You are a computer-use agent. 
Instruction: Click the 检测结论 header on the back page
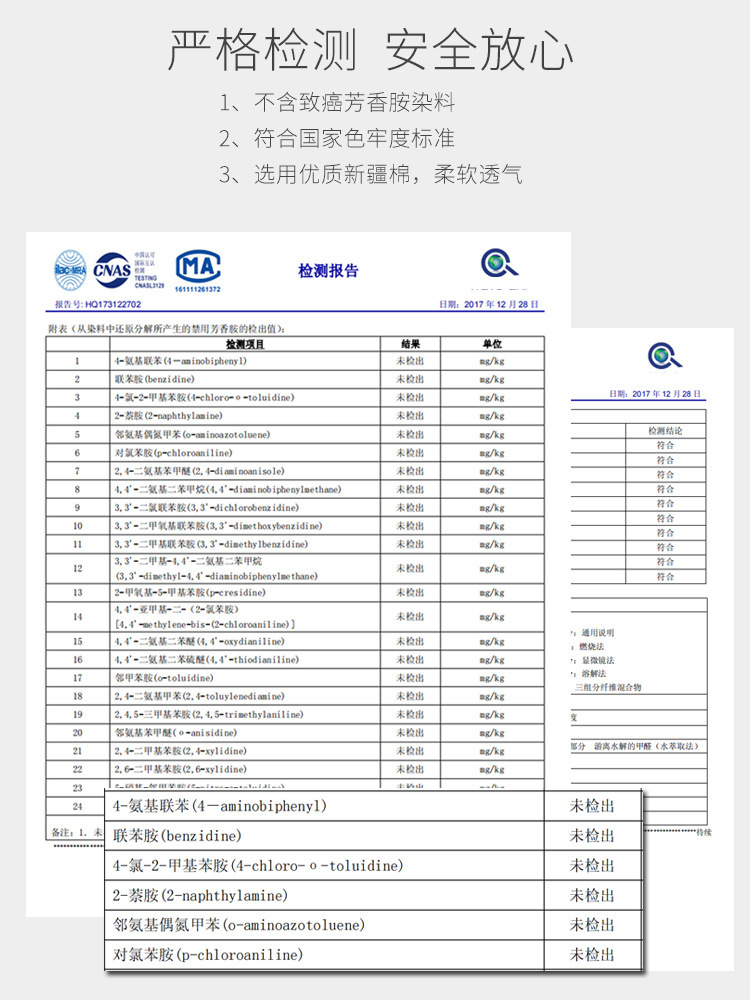tap(665, 431)
